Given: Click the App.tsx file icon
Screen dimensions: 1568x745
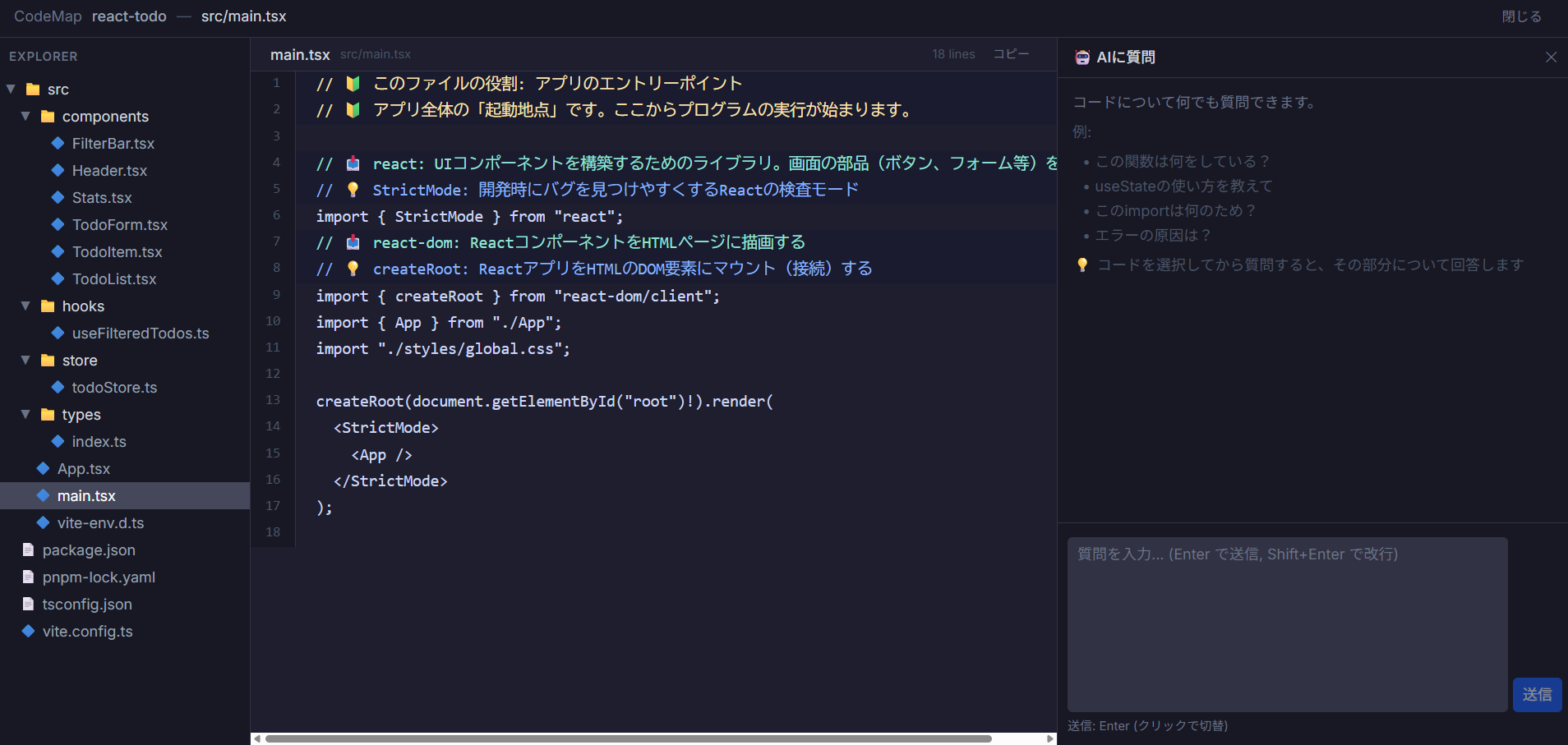Looking at the screenshot, I should [43, 468].
